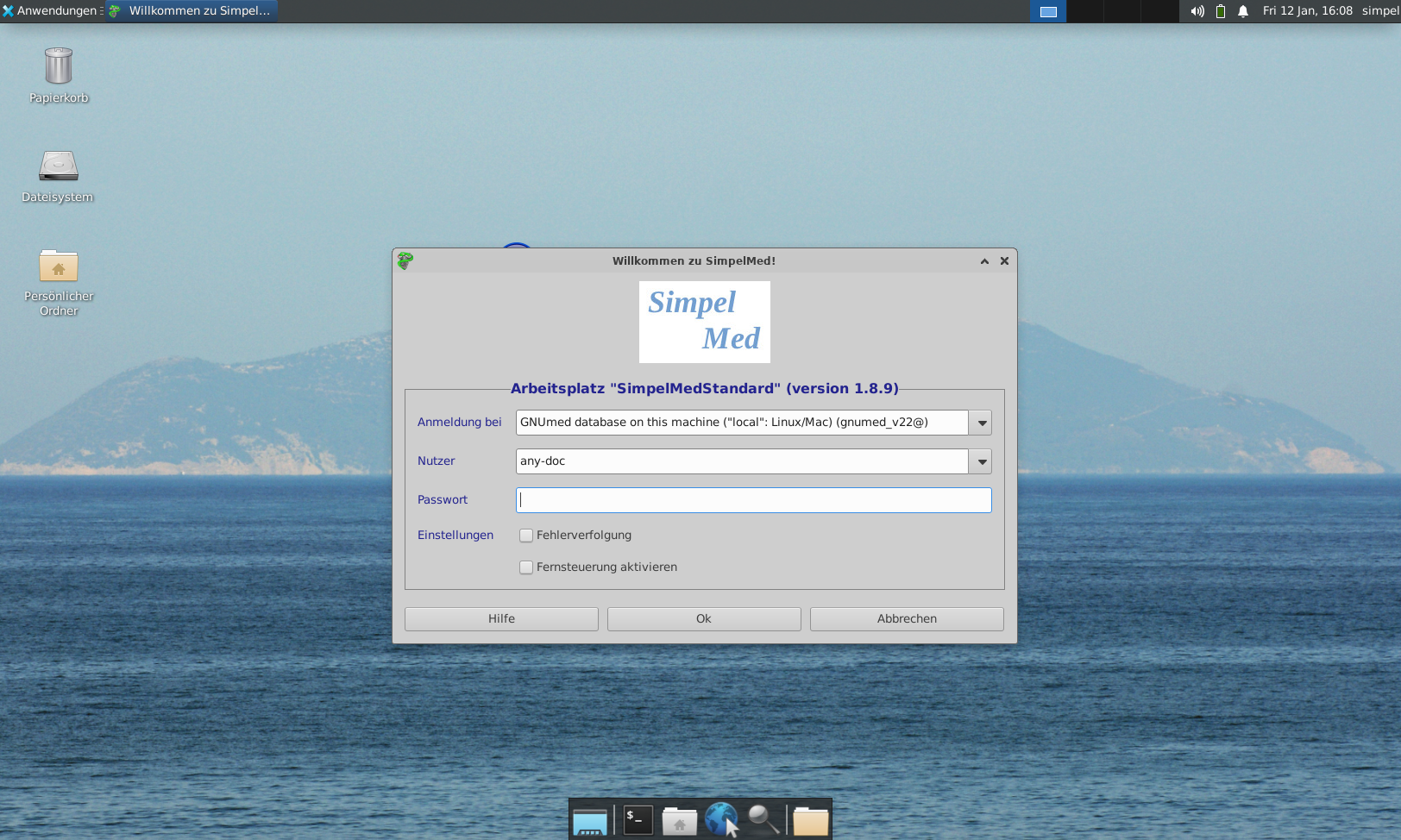This screenshot has height=840, width=1401.
Task: Click the Nutzer field containing any-doc
Action: (742, 461)
